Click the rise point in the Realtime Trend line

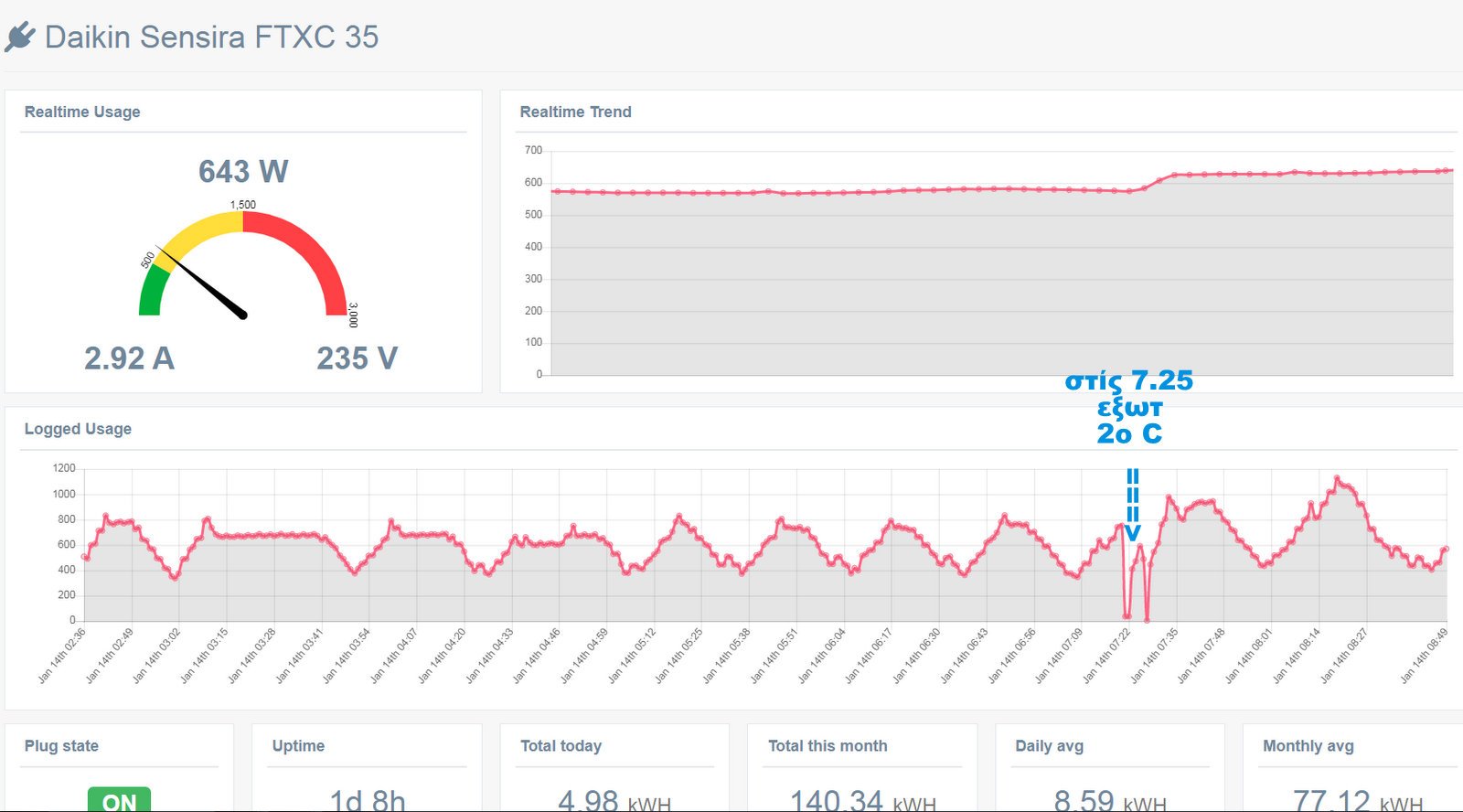click(1159, 181)
